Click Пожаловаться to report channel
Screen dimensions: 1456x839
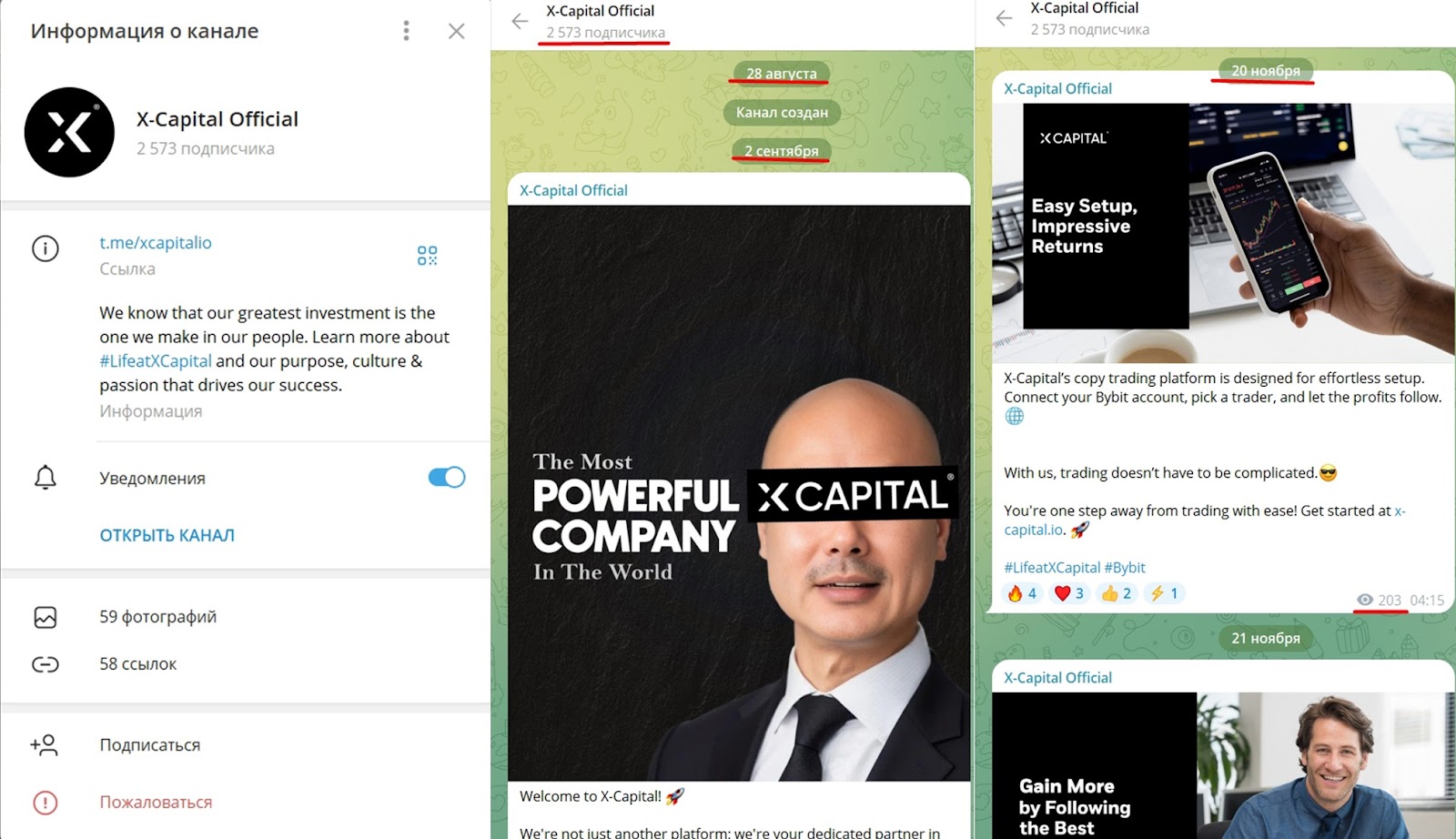[x=156, y=803]
